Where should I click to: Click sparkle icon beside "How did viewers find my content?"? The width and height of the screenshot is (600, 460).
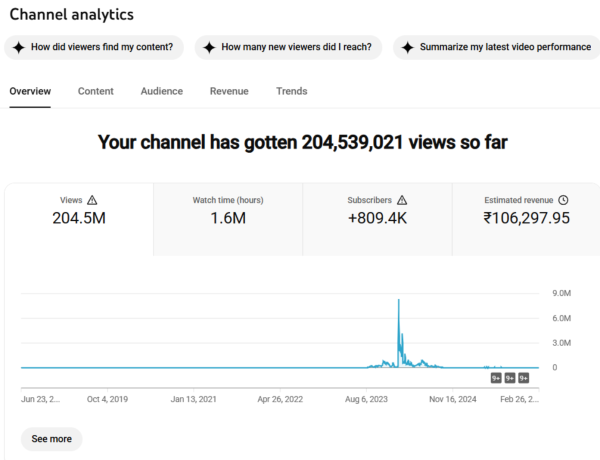[x=19, y=47]
